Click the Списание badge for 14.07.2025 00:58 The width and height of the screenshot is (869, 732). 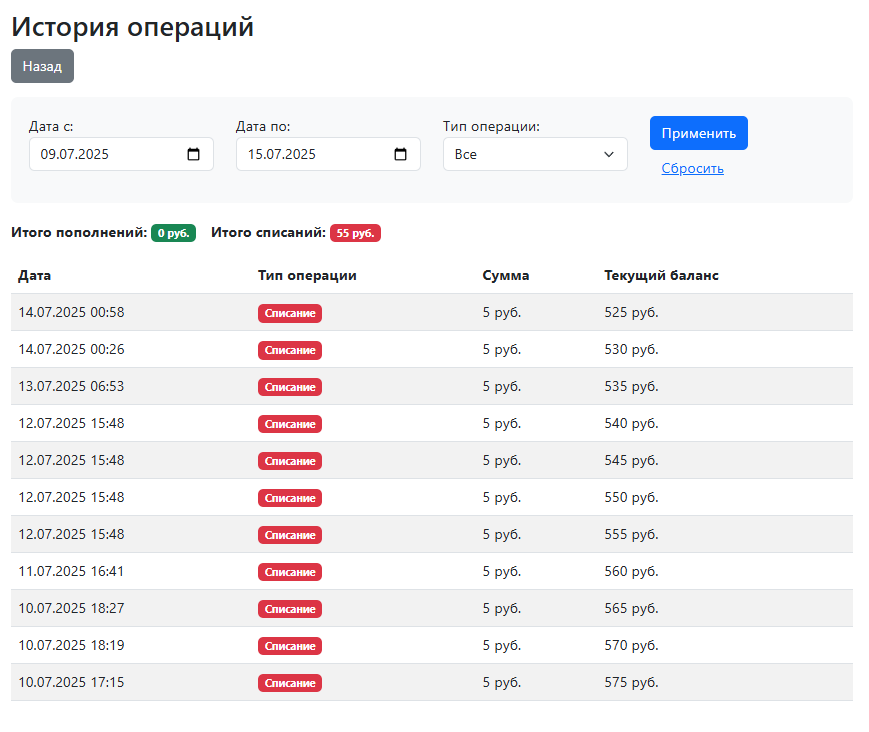[290, 313]
